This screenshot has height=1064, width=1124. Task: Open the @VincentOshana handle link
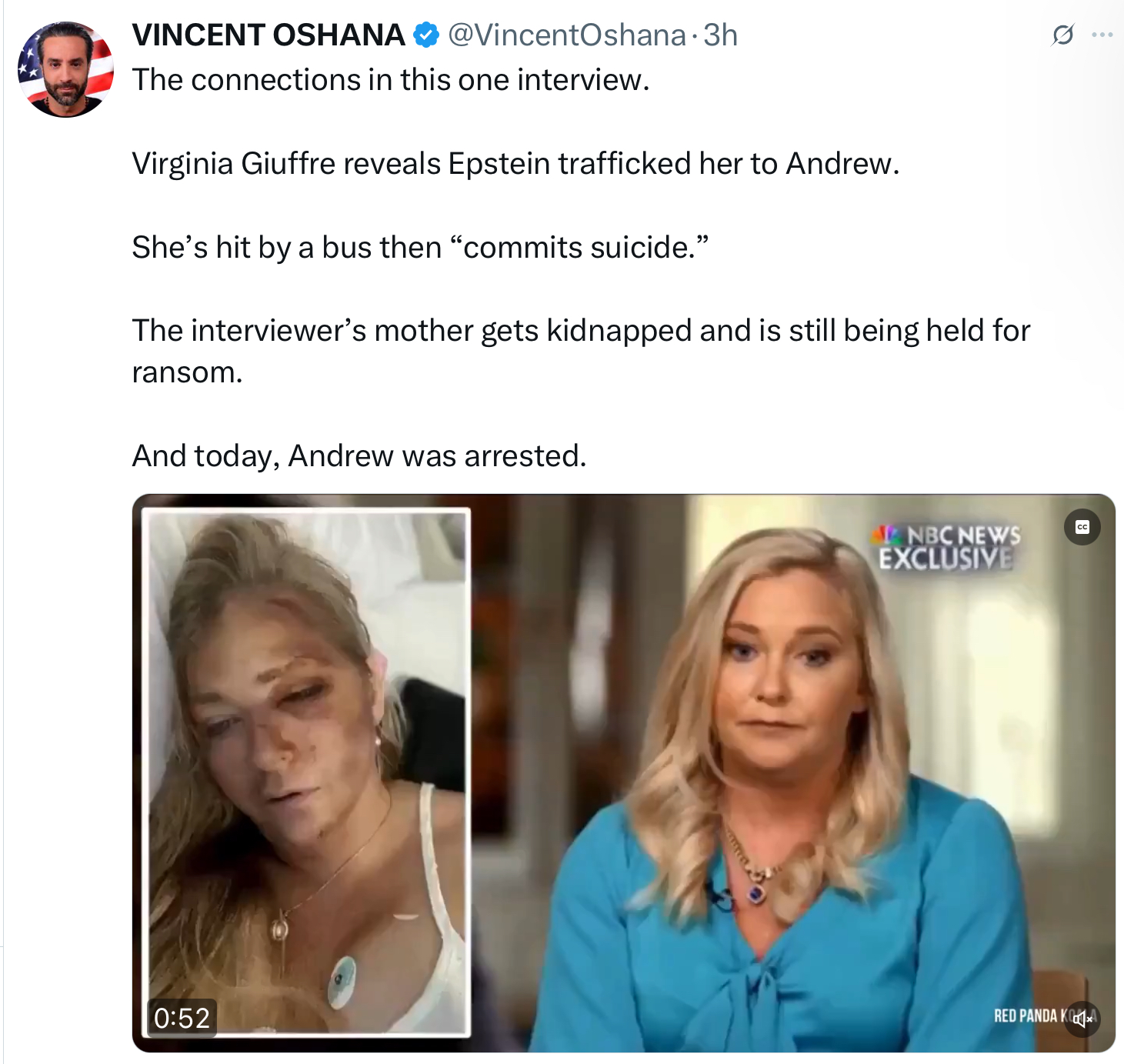tap(566, 35)
